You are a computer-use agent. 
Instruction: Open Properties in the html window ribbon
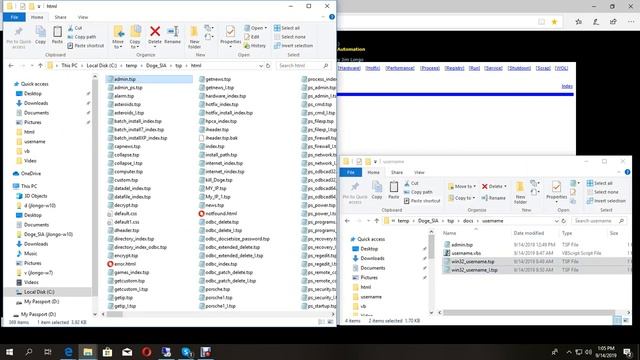tap(231, 36)
